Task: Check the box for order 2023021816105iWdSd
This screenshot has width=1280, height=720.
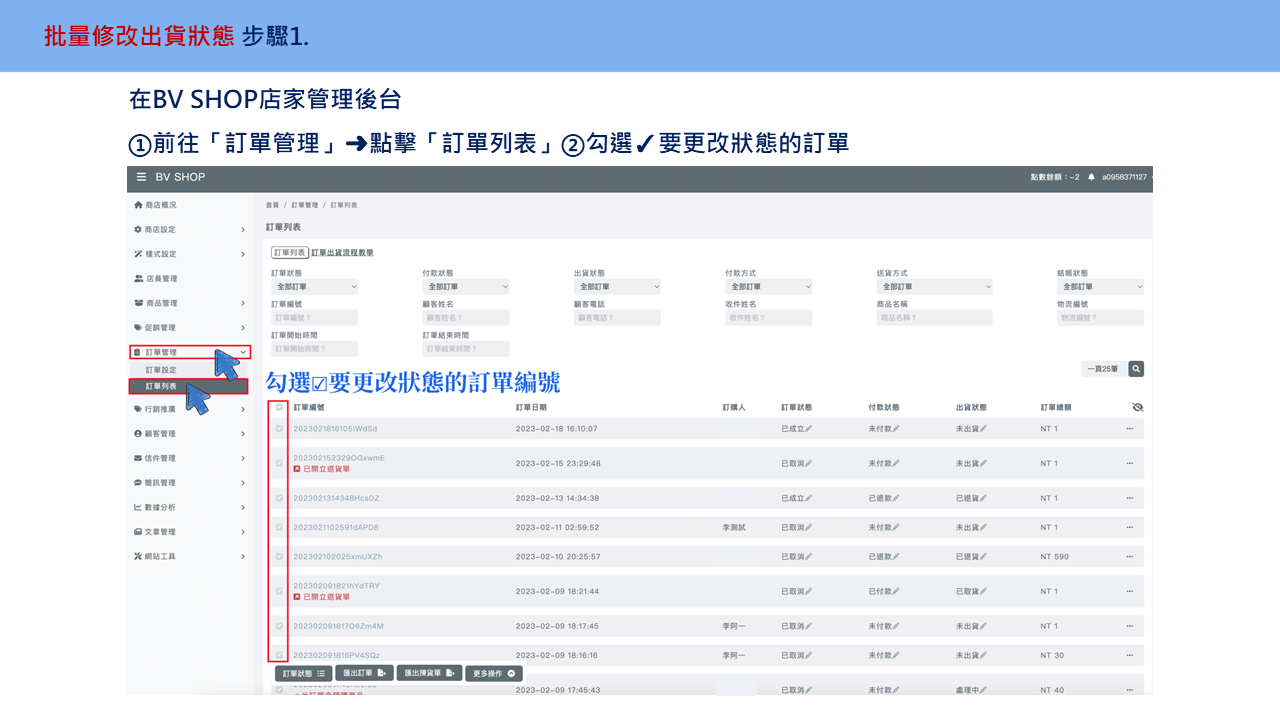Action: [279, 429]
